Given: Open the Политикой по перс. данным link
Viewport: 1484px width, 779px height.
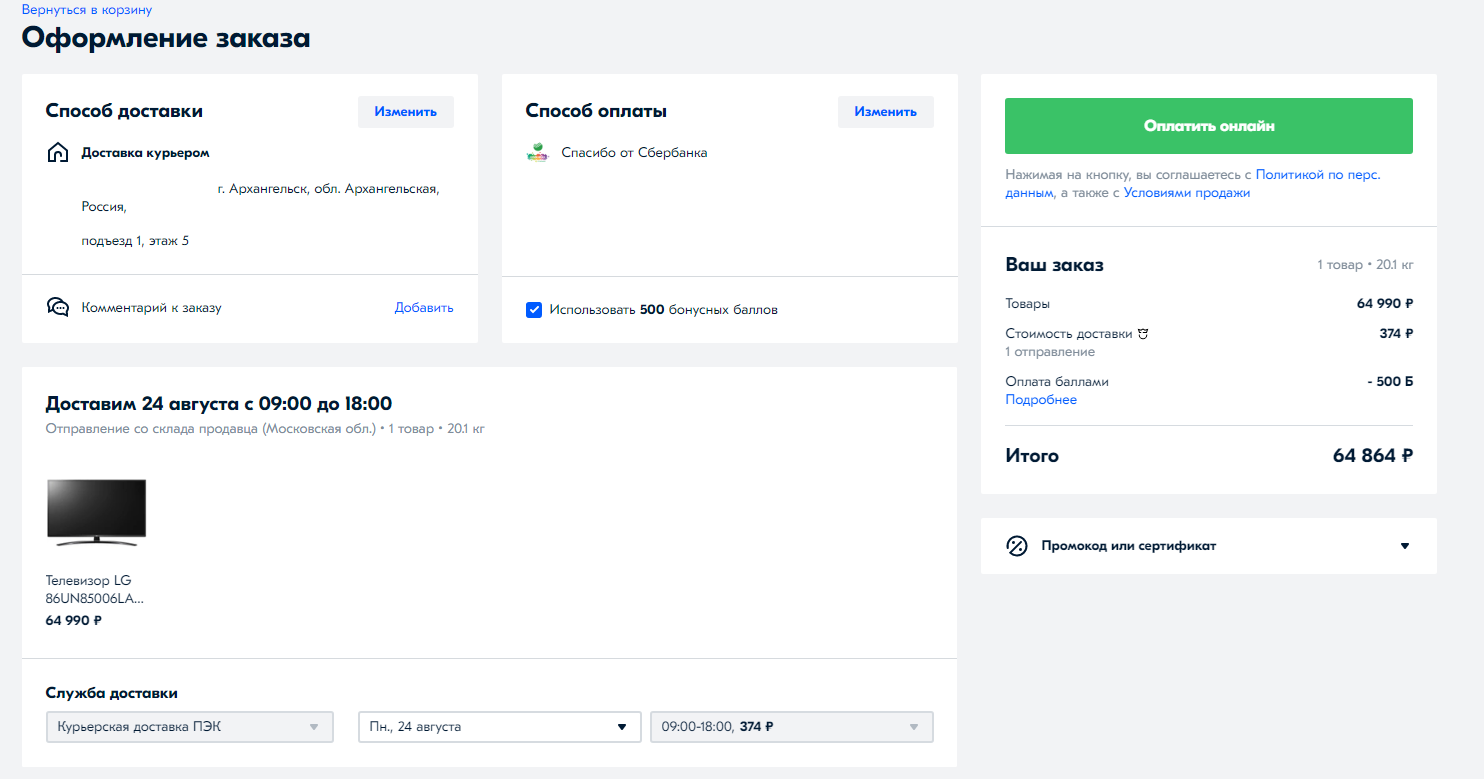Looking at the screenshot, I should (x=1317, y=175).
